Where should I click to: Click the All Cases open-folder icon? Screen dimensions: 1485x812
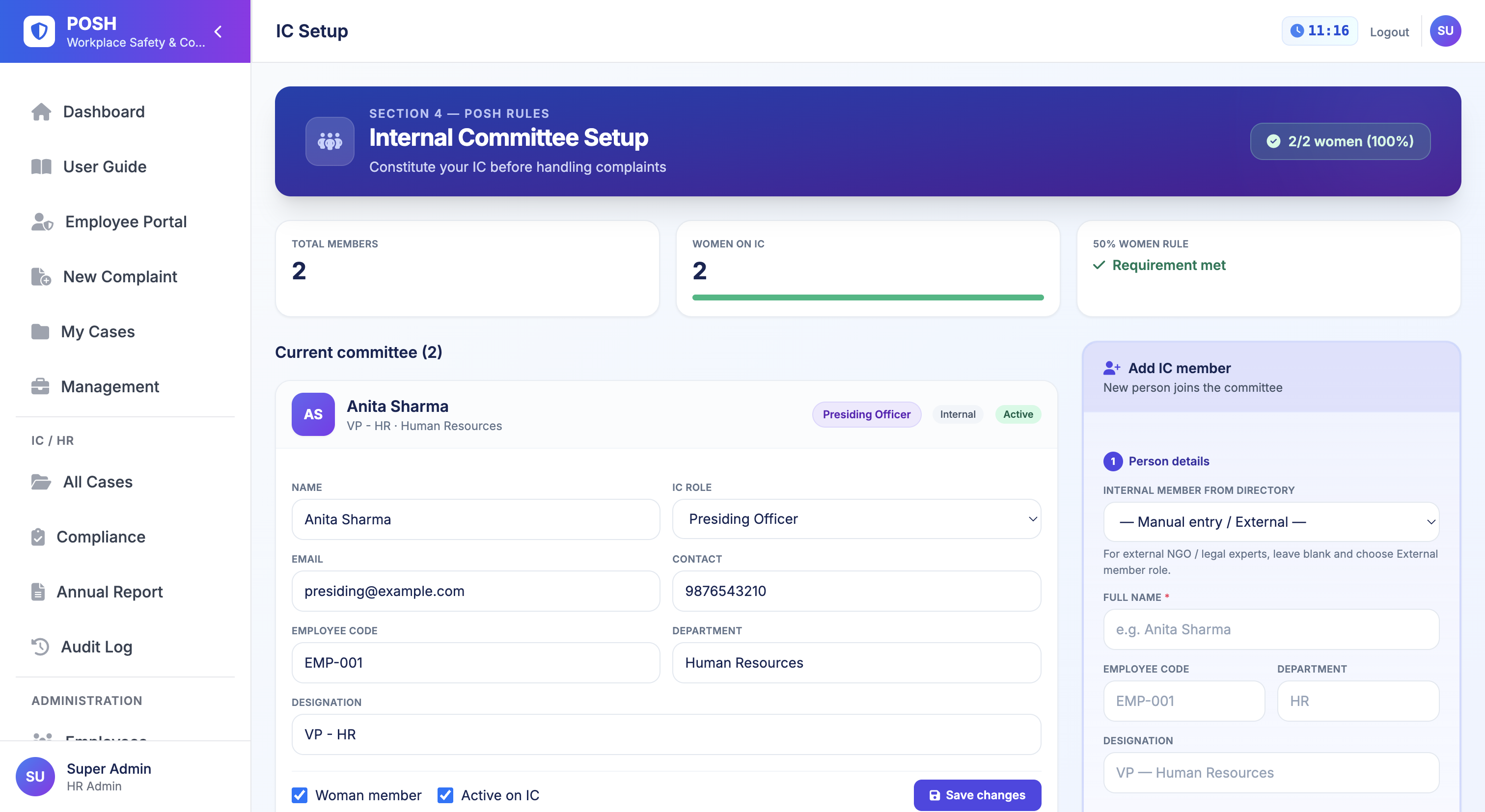click(41, 482)
